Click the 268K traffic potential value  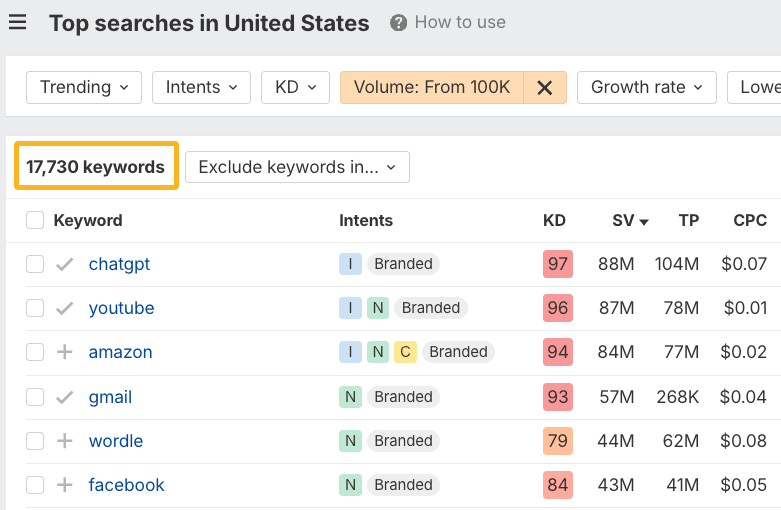[677, 397]
